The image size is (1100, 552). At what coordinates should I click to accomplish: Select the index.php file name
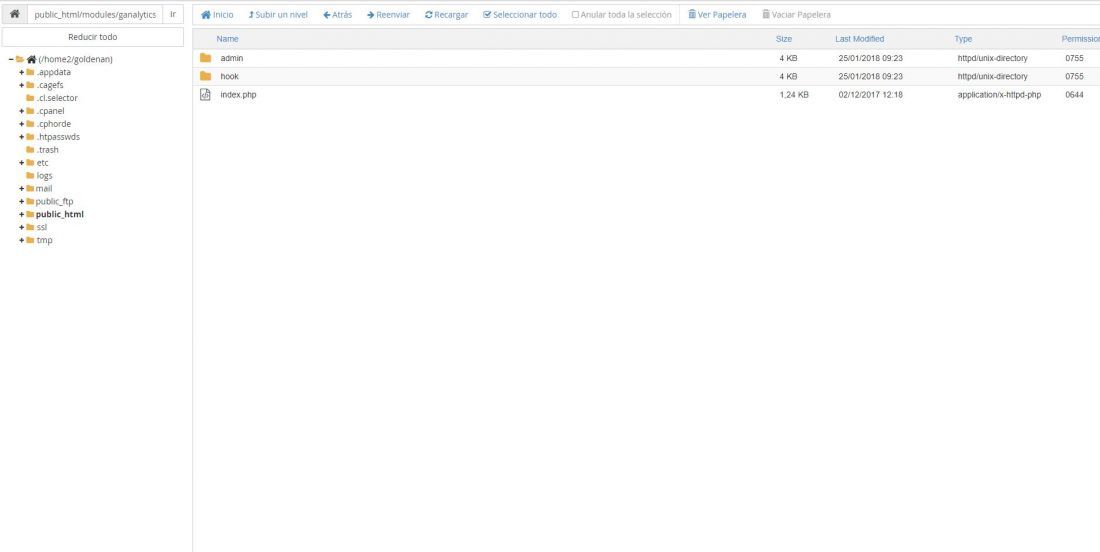point(239,95)
